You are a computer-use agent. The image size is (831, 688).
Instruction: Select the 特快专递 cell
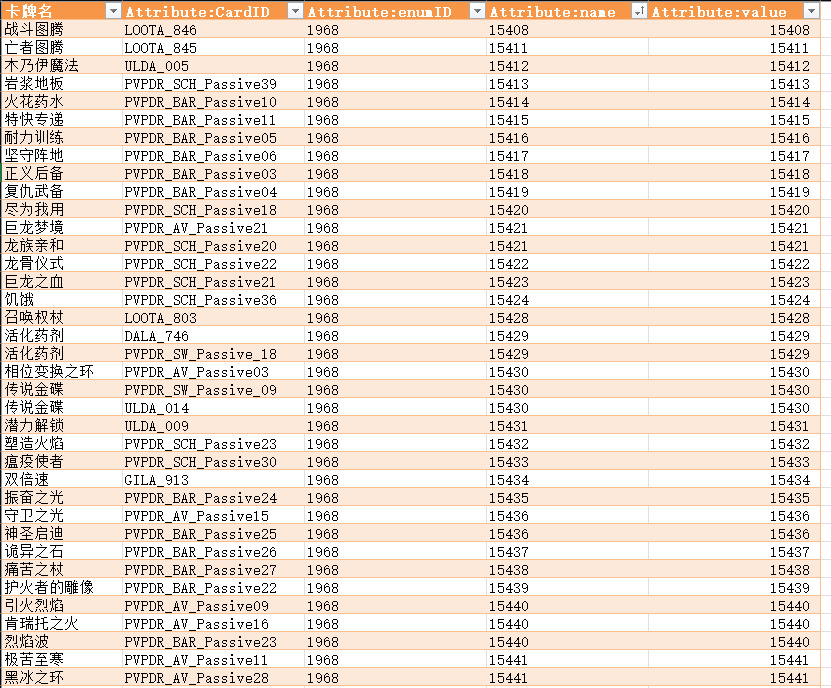(x=61, y=120)
